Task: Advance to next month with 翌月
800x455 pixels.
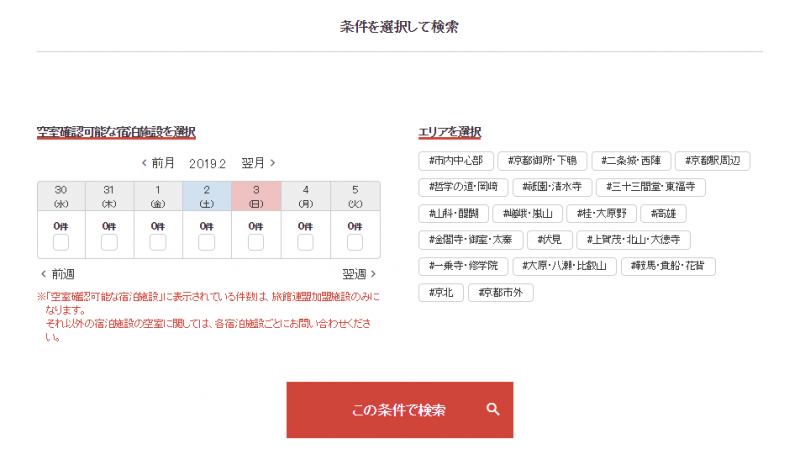Action: click(x=258, y=162)
